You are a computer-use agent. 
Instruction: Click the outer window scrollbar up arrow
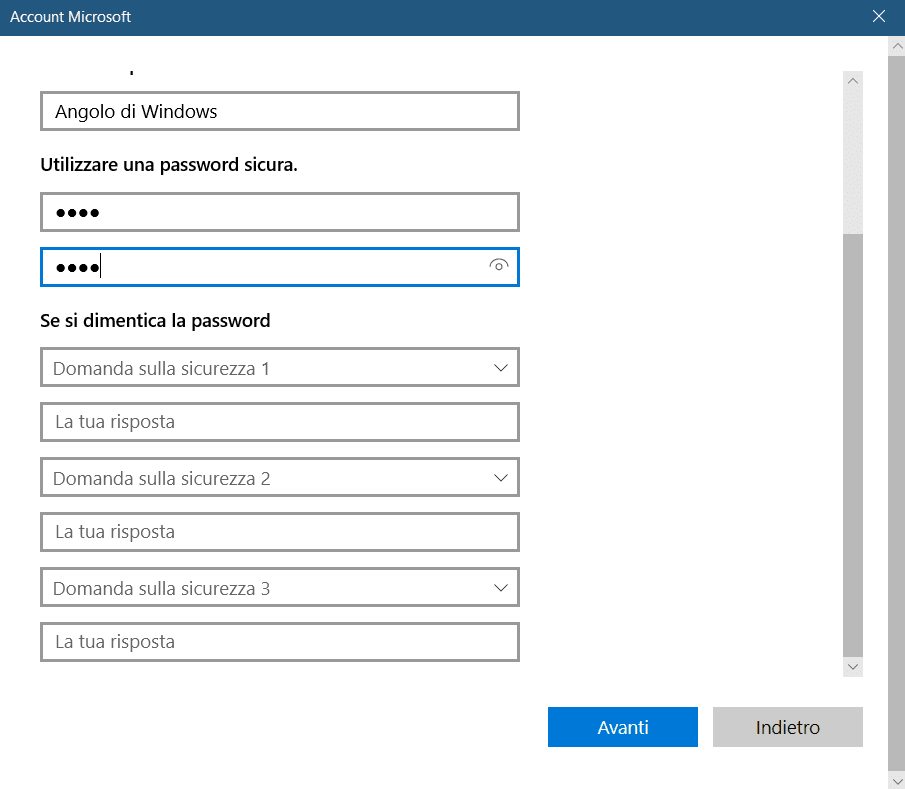tap(896, 46)
